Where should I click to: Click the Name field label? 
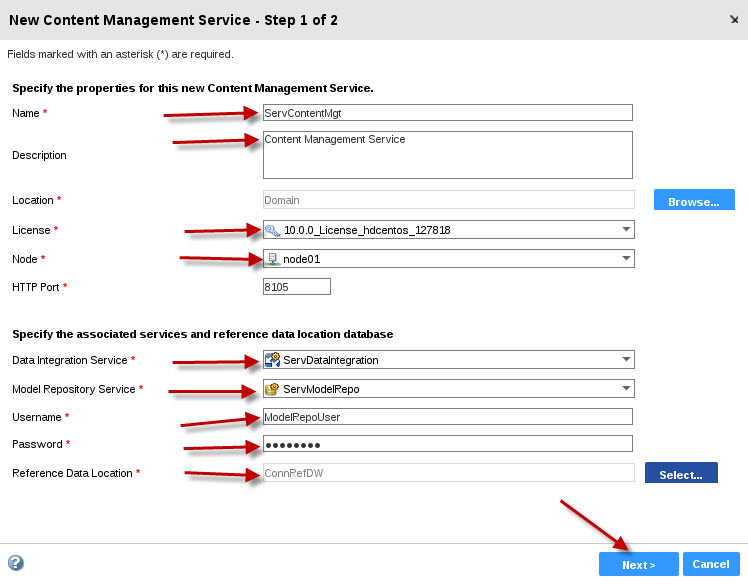pyautogui.click(x=26, y=113)
